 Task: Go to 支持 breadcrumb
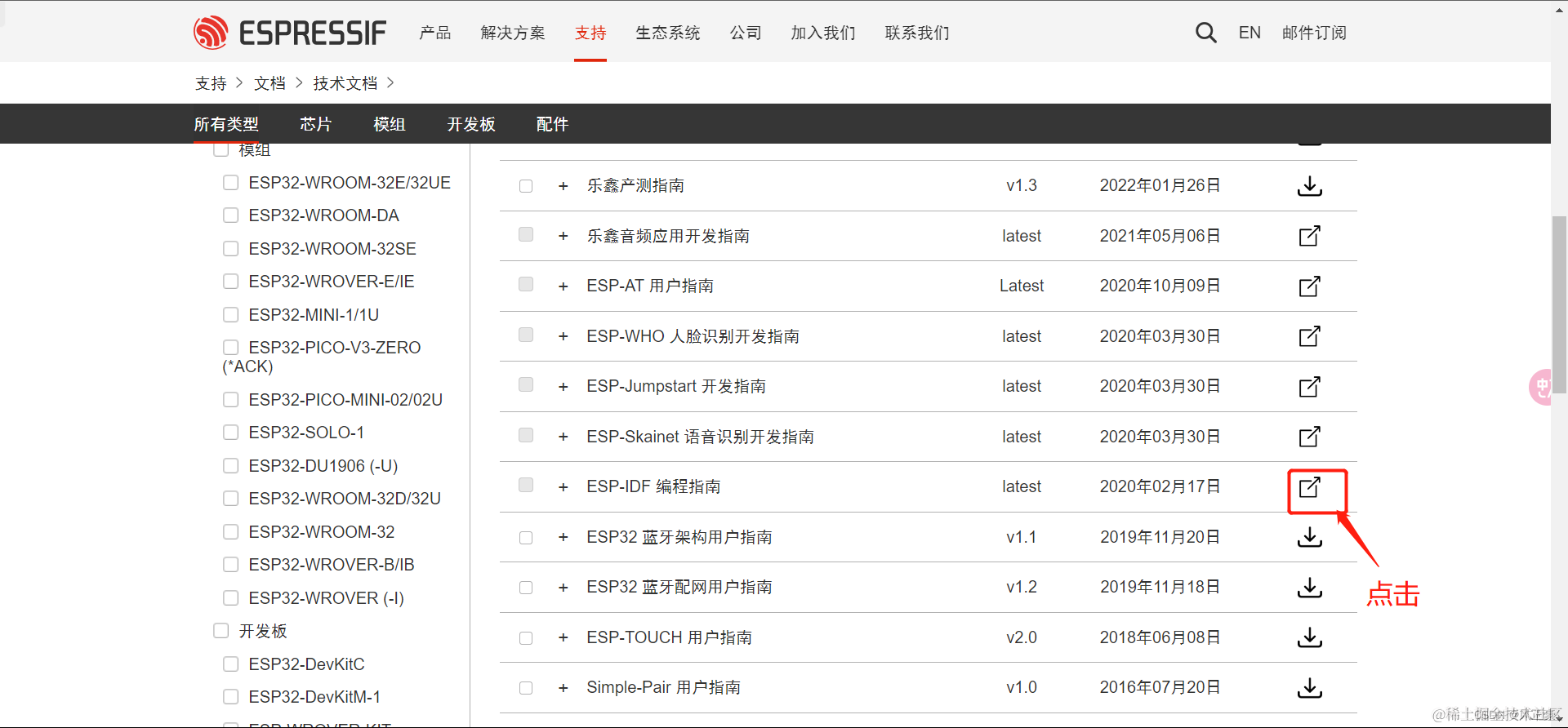coord(211,83)
